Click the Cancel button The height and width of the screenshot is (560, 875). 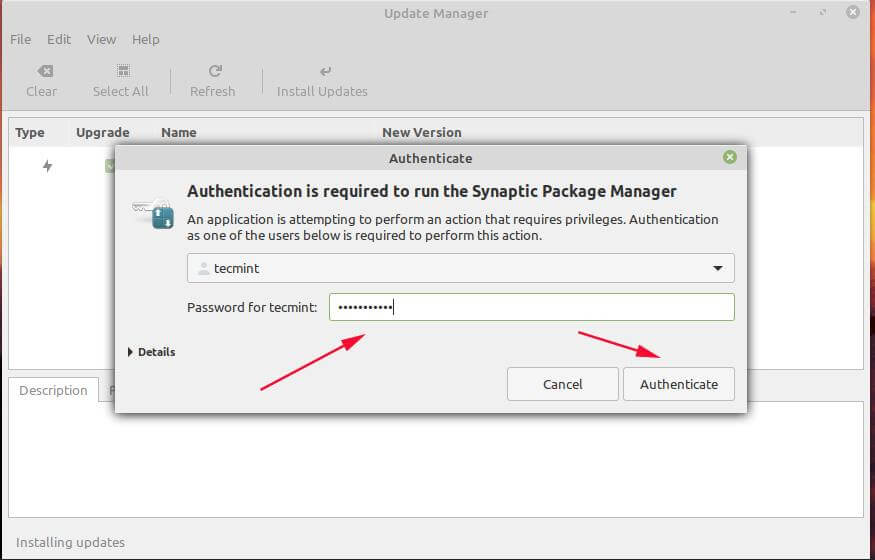(x=562, y=384)
